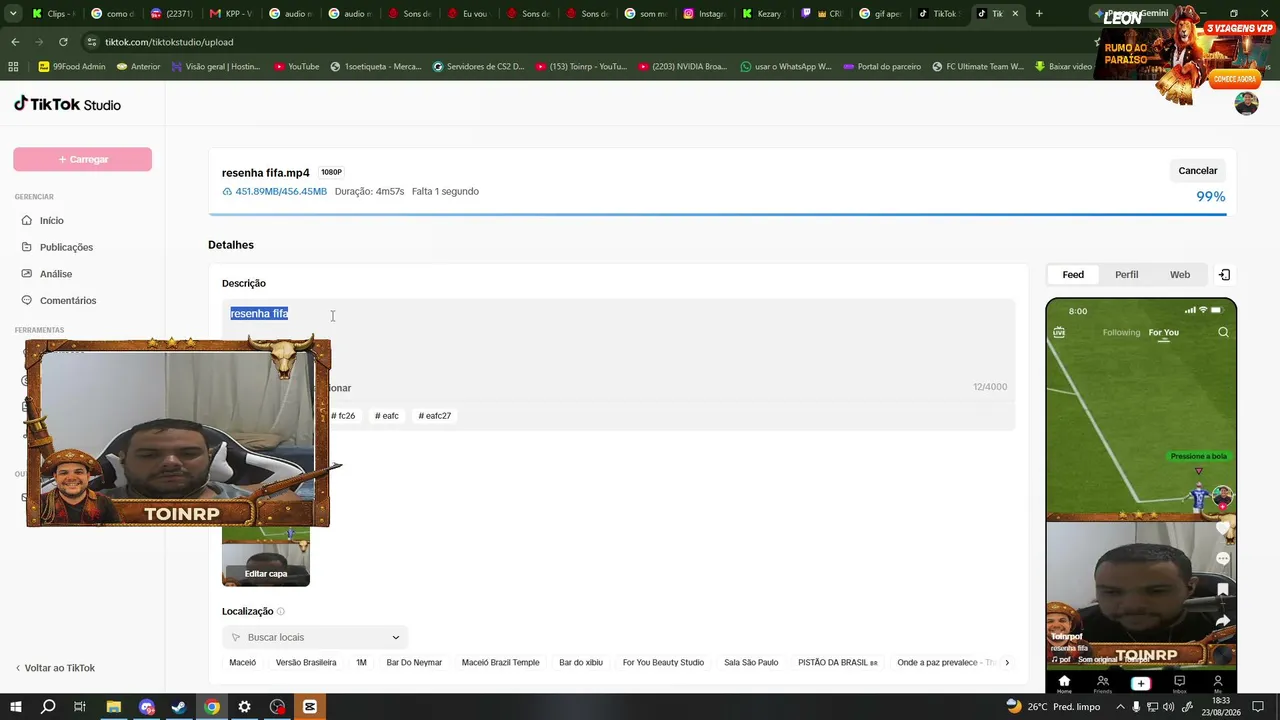Click the profile avatar at top right
The height and width of the screenshot is (720, 1280).
coord(1246,103)
